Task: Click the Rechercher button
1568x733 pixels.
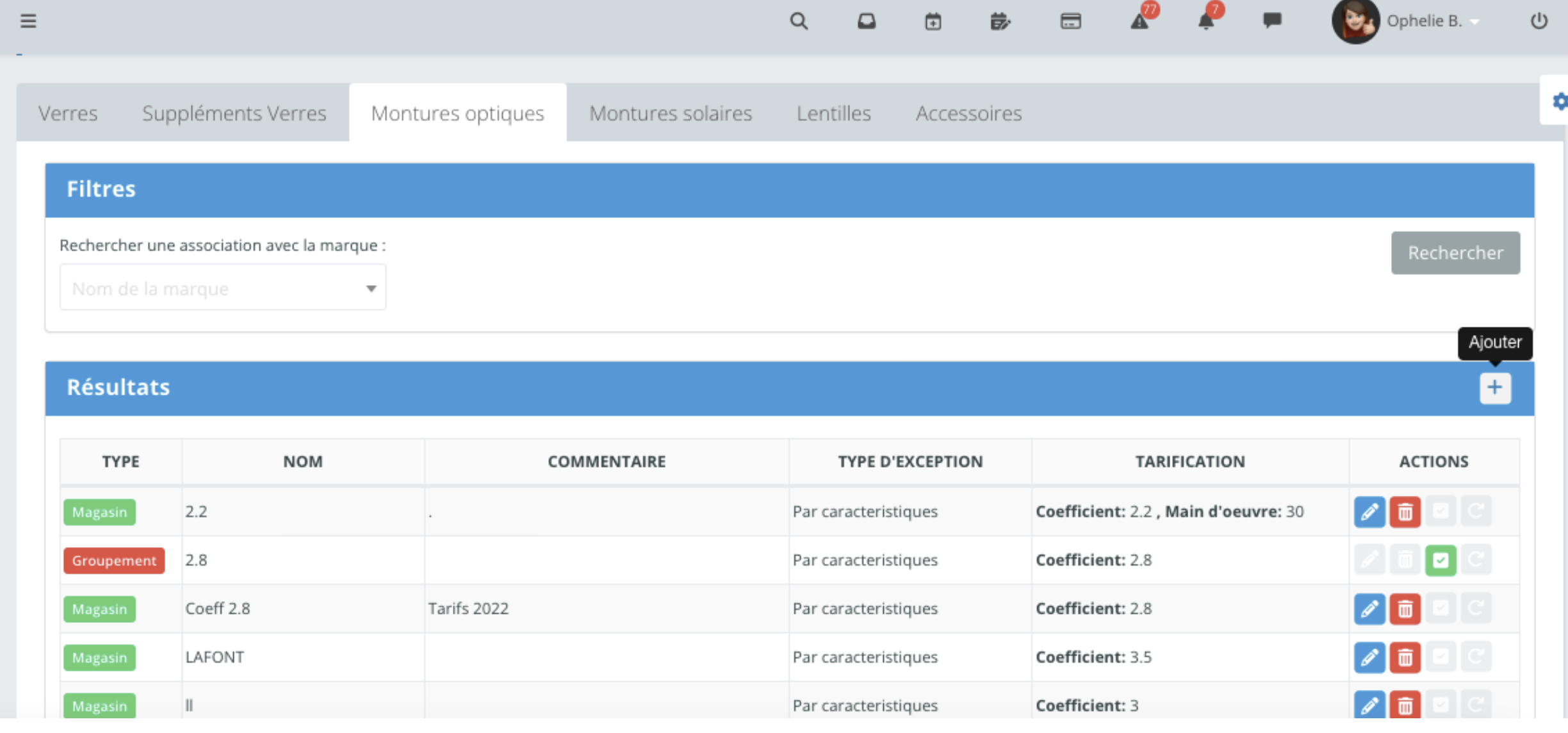Action: pos(1455,253)
